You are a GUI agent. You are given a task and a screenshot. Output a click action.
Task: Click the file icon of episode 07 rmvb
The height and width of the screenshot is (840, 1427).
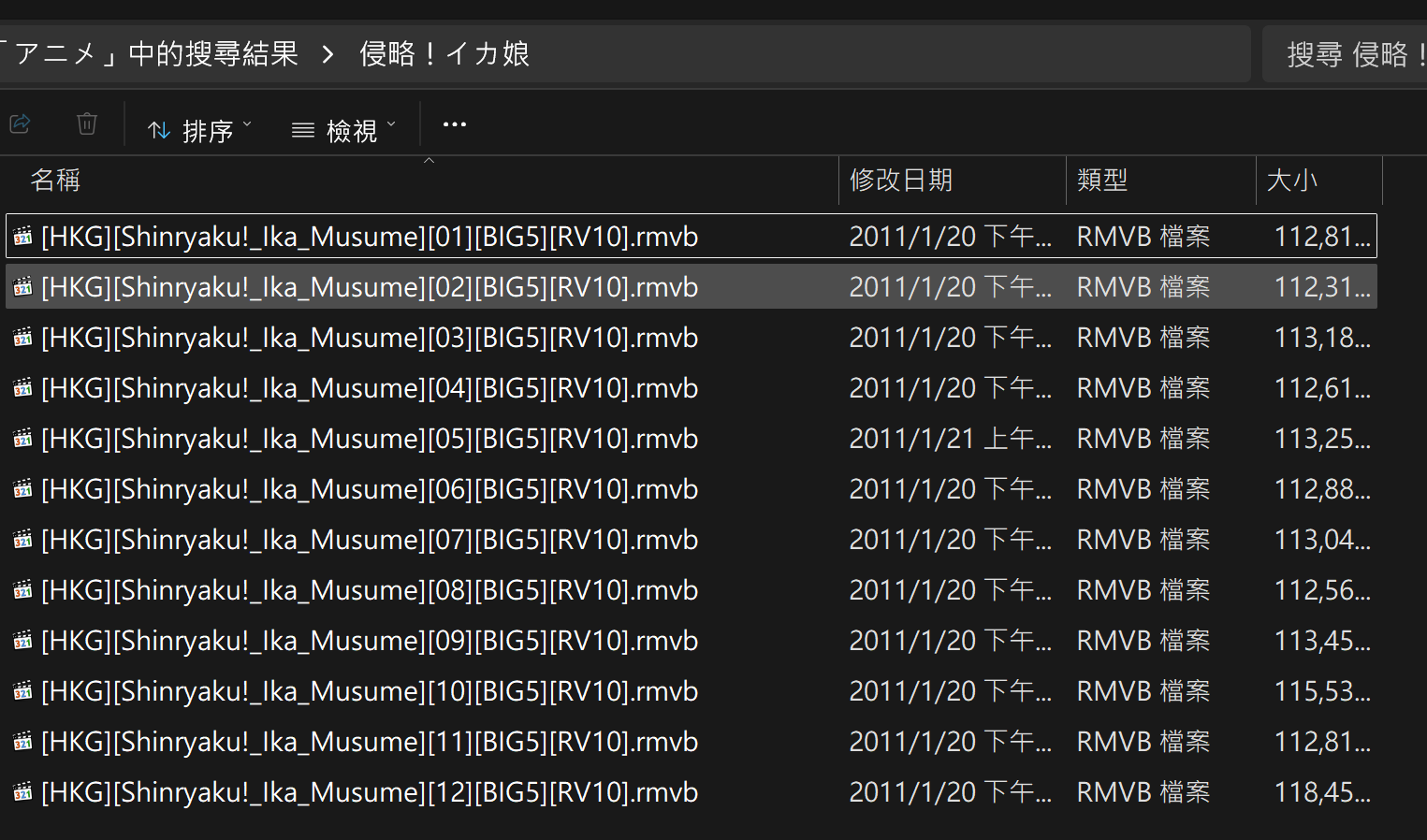click(x=23, y=540)
